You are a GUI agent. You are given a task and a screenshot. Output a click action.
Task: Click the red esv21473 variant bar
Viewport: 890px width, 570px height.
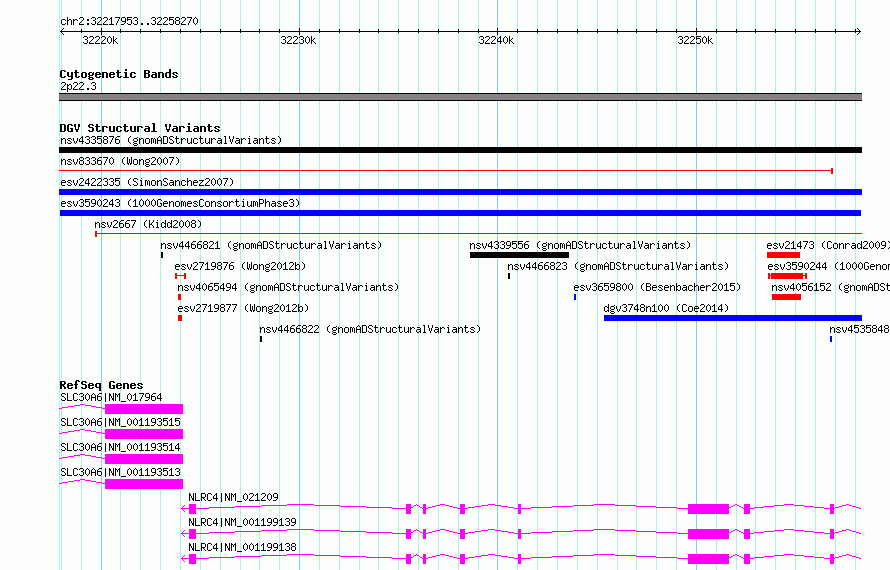[783, 255]
